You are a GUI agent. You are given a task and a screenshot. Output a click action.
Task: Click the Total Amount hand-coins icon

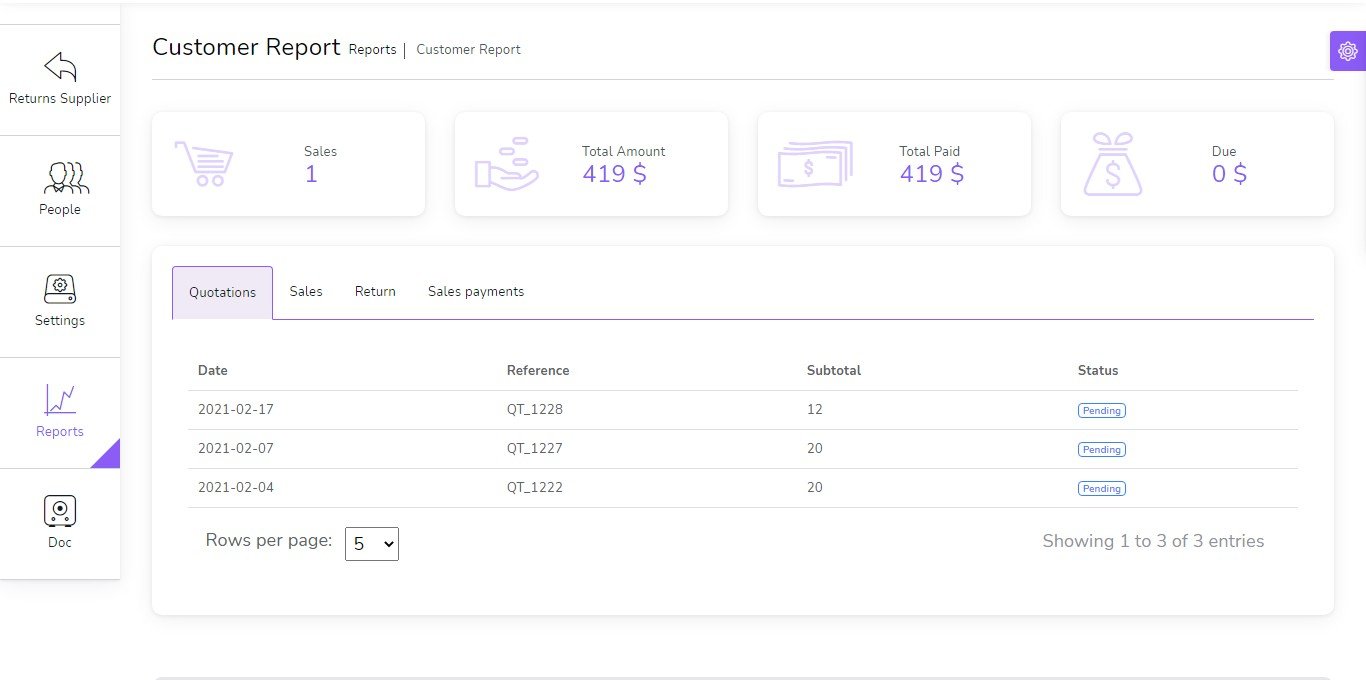click(507, 164)
